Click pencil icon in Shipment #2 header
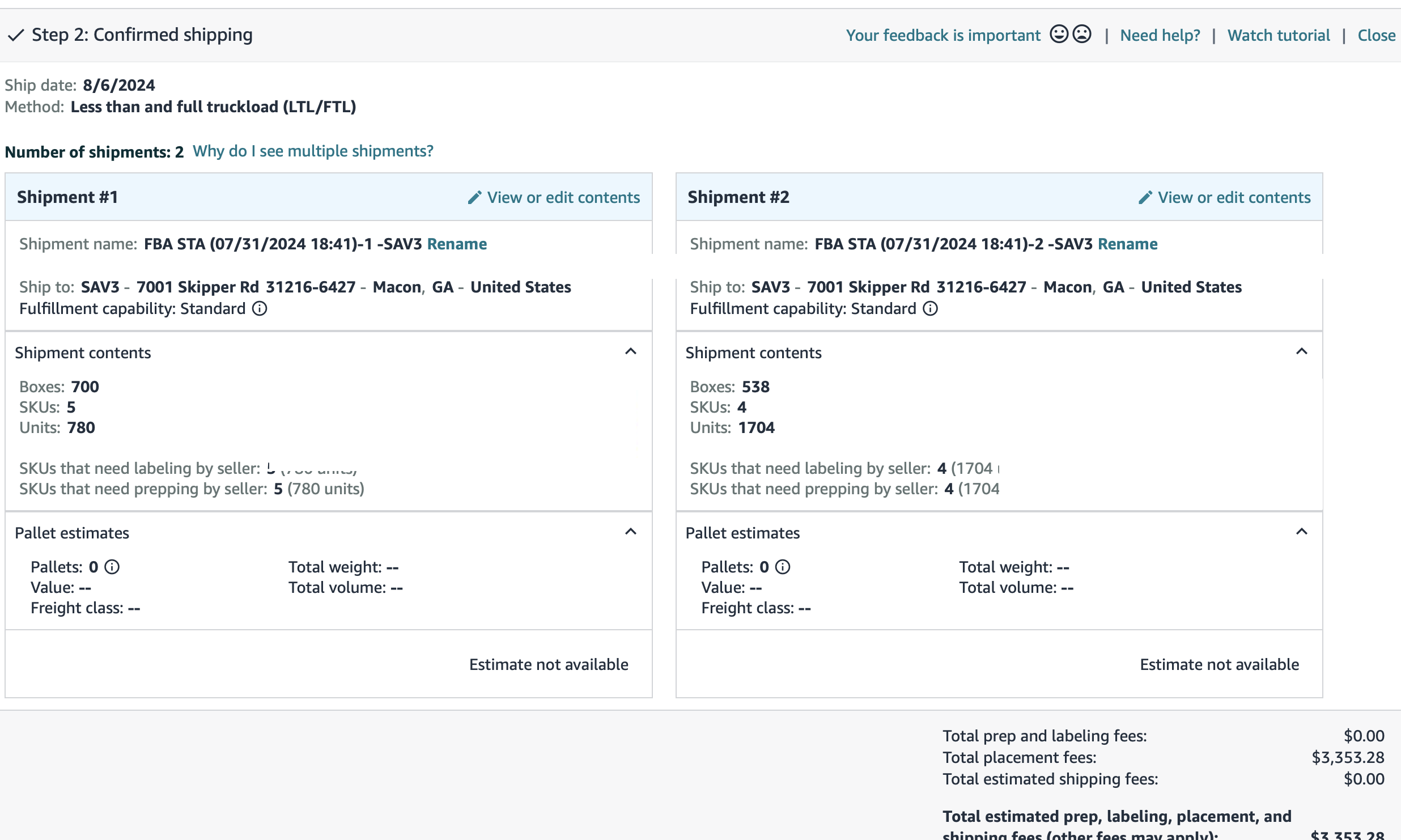 (1145, 197)
